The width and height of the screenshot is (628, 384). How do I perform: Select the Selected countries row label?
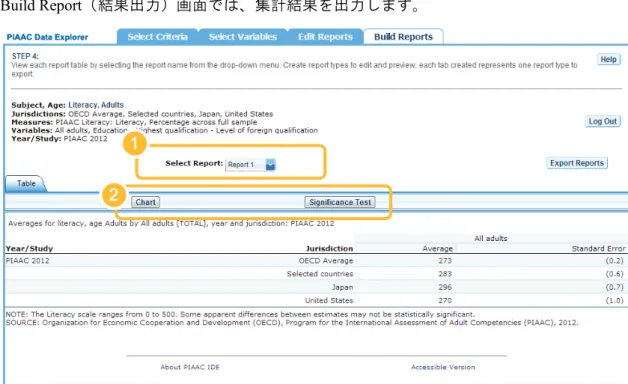320,274
